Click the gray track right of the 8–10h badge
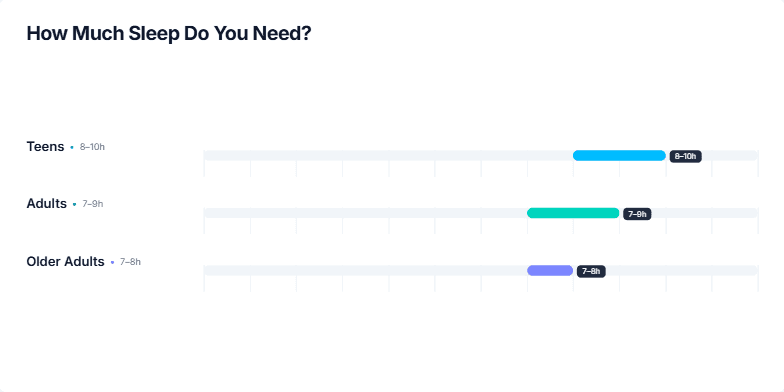 [730, 156]
